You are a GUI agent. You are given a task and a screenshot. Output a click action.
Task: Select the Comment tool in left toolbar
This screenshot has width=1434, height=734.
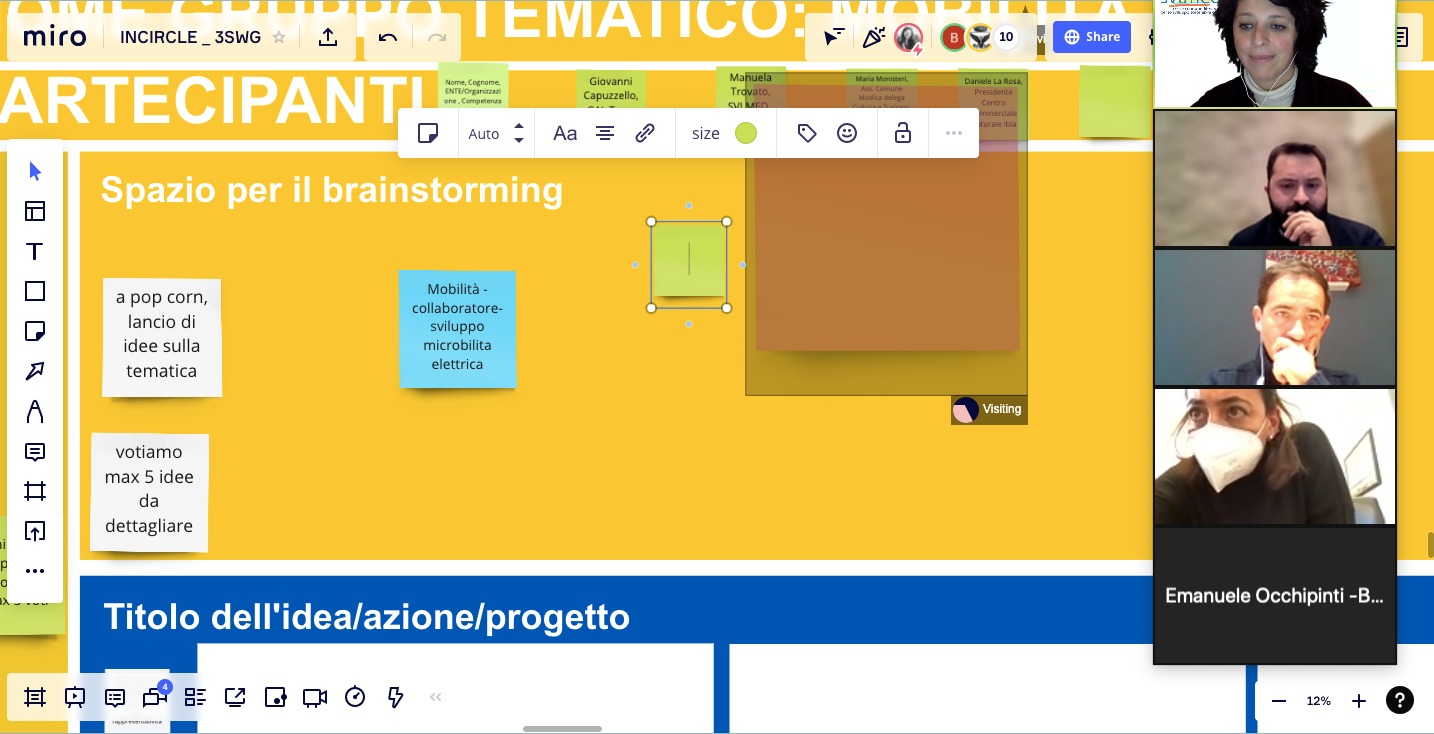[35, 452]
